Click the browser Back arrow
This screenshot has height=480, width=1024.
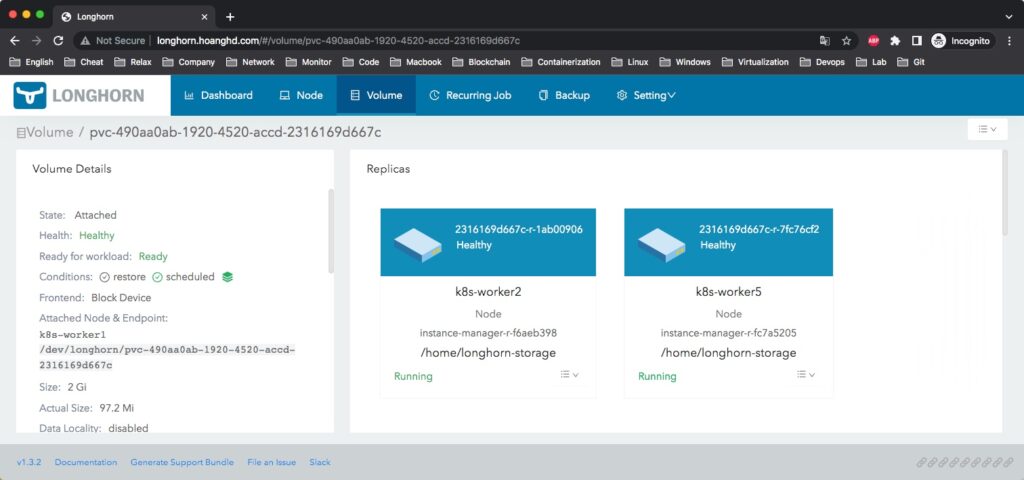(x=15, y=40)
